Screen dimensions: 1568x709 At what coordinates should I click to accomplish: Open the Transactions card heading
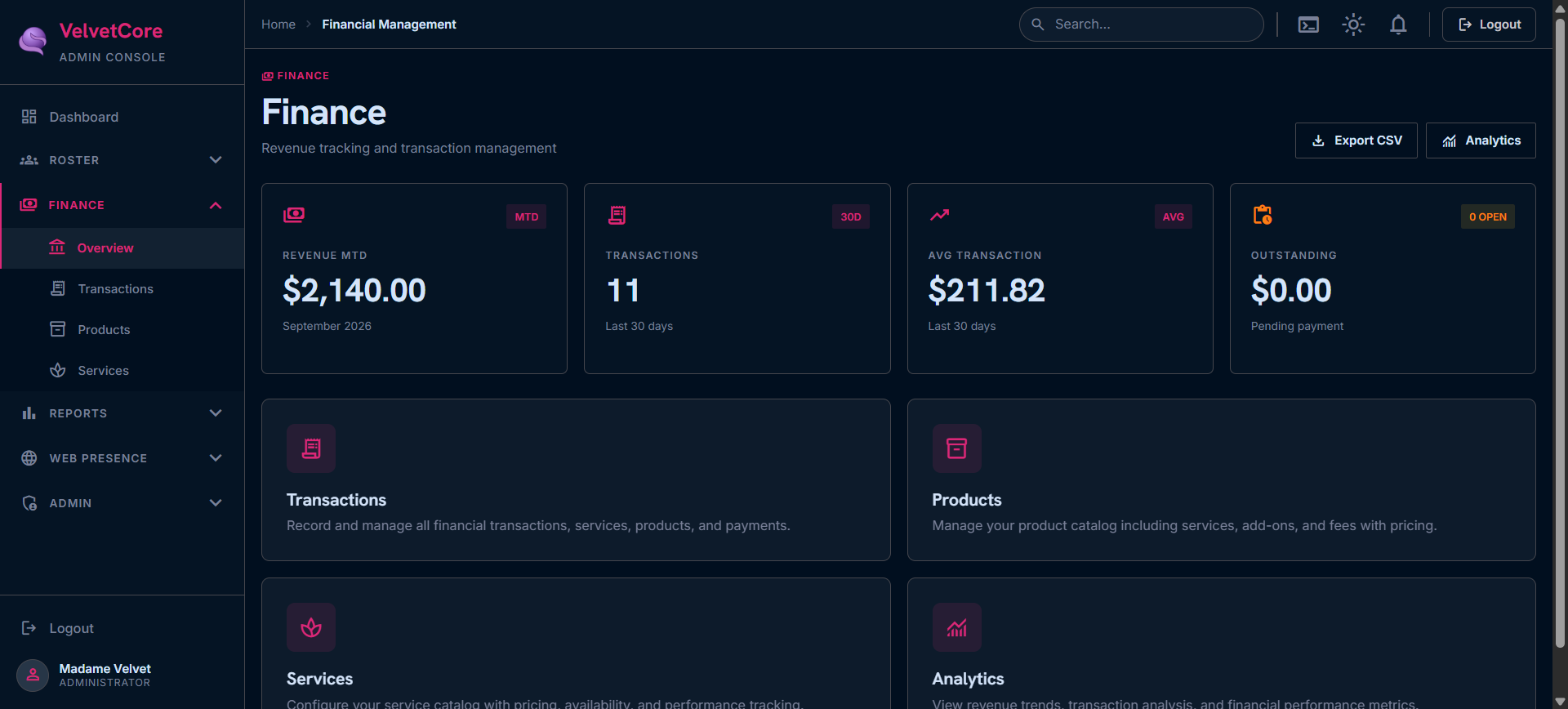coord(336,500)
